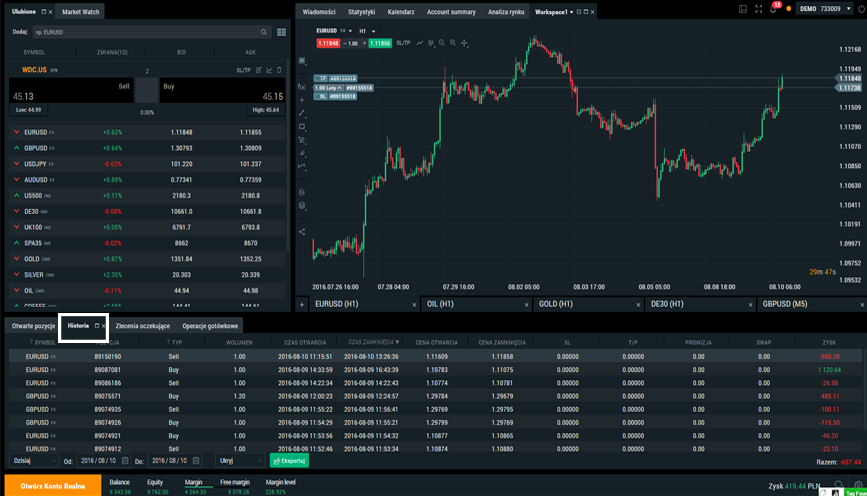Open the chart icon for WDC.US
This screenshot has height=496, width=867.
click(x=269, y=70)
